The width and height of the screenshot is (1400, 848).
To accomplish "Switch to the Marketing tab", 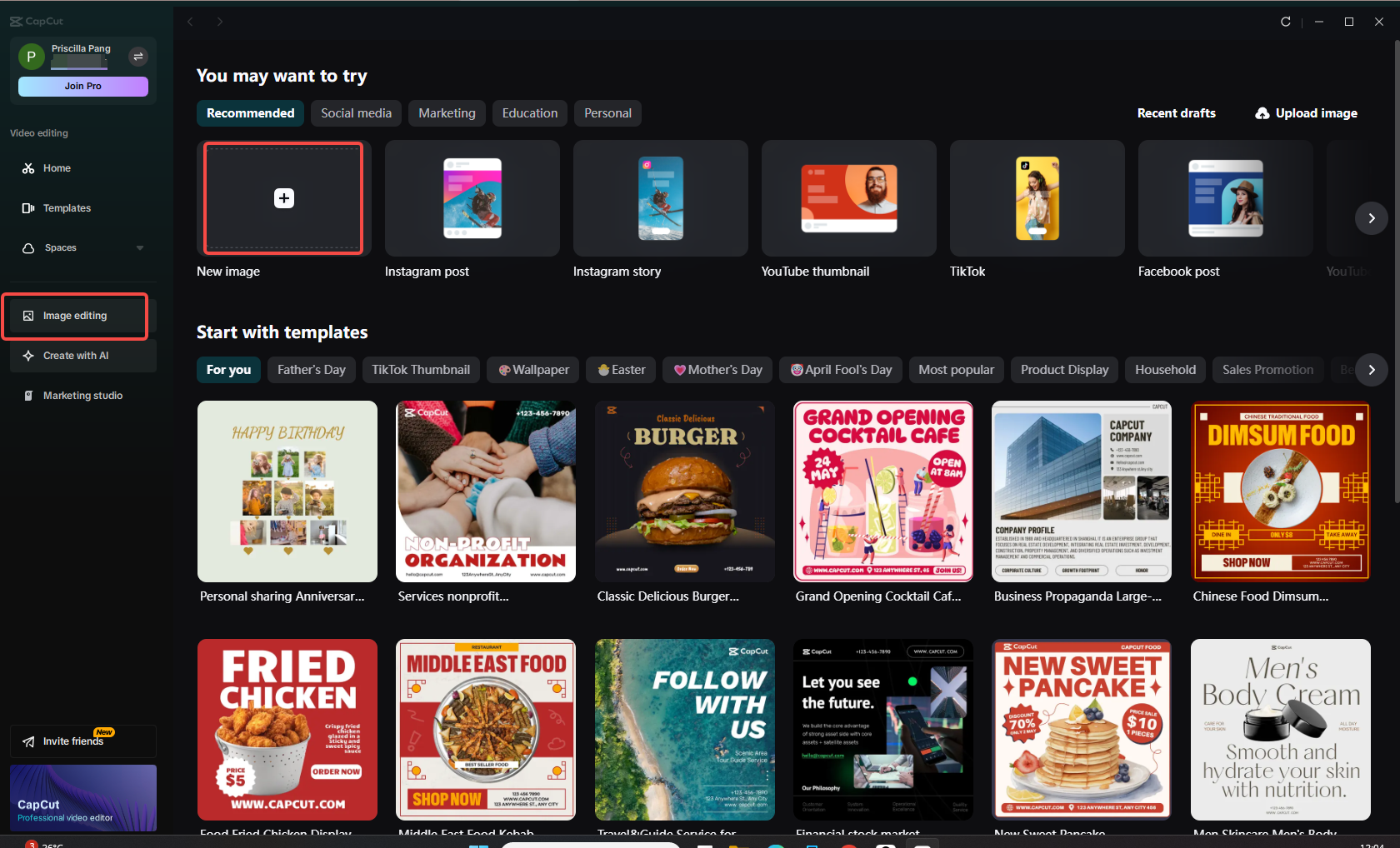I will 447,113.
